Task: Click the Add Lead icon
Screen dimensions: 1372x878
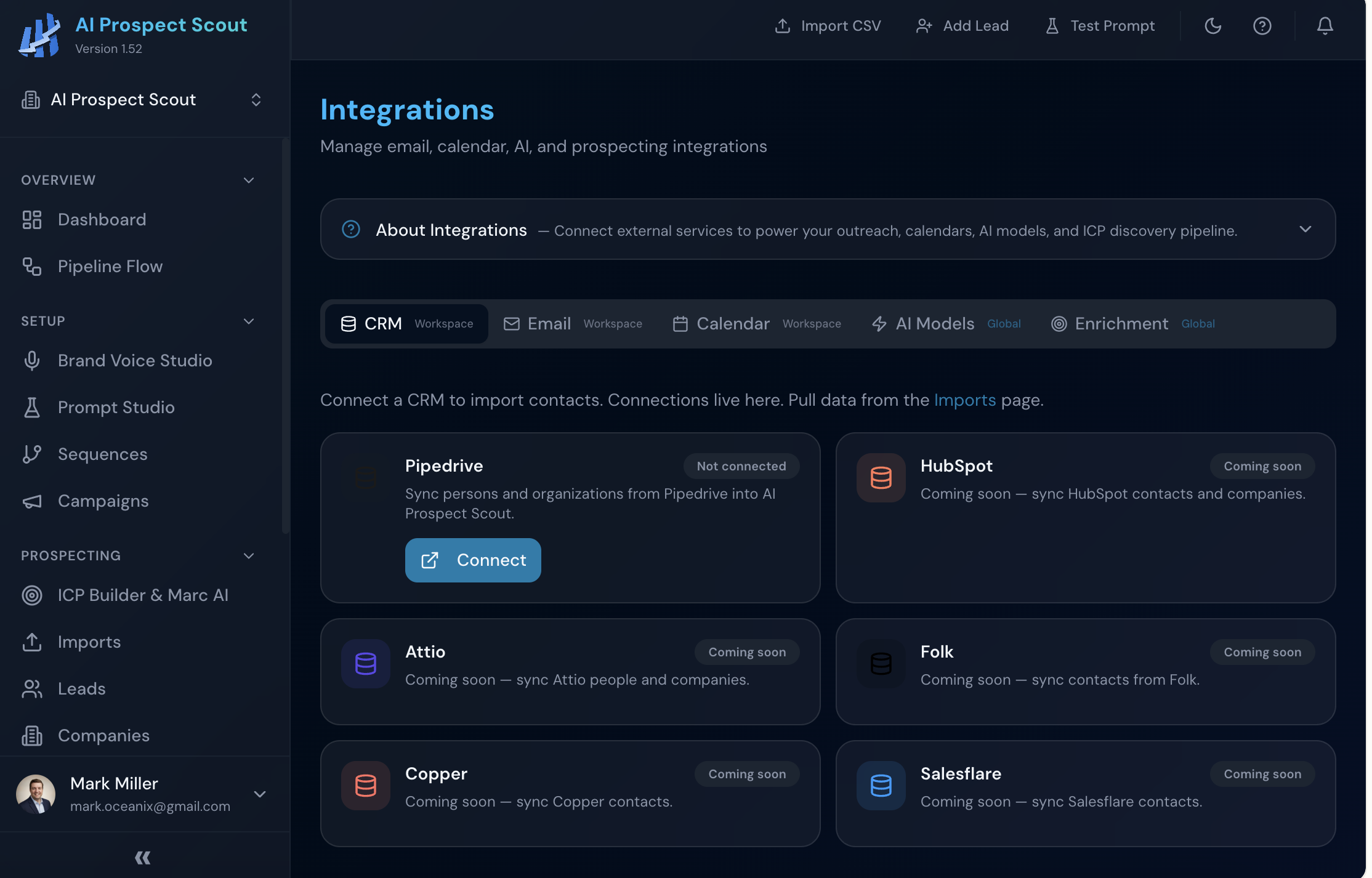Action: [x=924, y=26]
